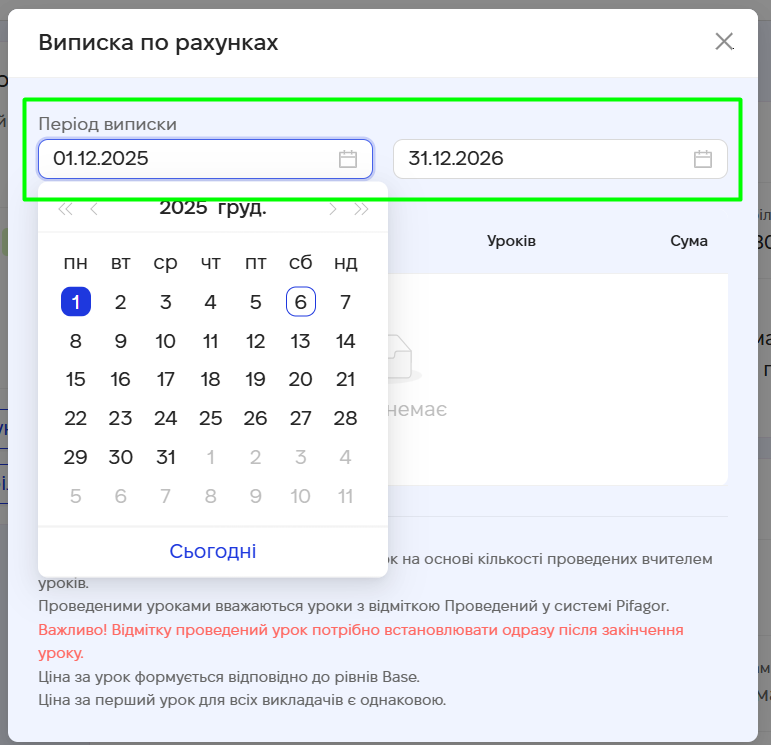The width and height of the screenshot is (771, 745).
Task: Pick December 6 in the calendar
Action: tap(300, 302)
